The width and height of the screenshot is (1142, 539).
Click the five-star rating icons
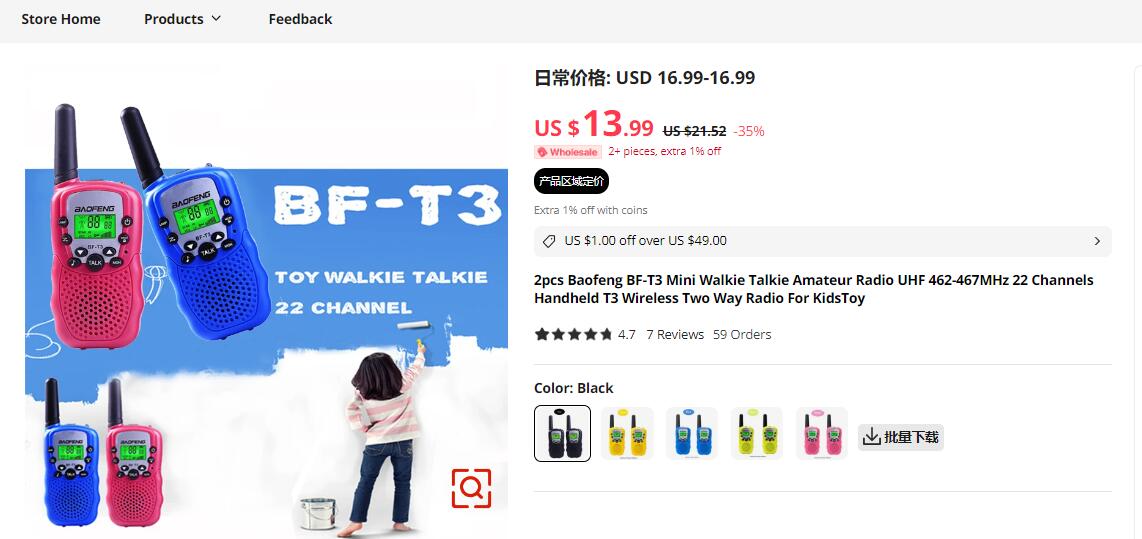[x=573, y=334]
